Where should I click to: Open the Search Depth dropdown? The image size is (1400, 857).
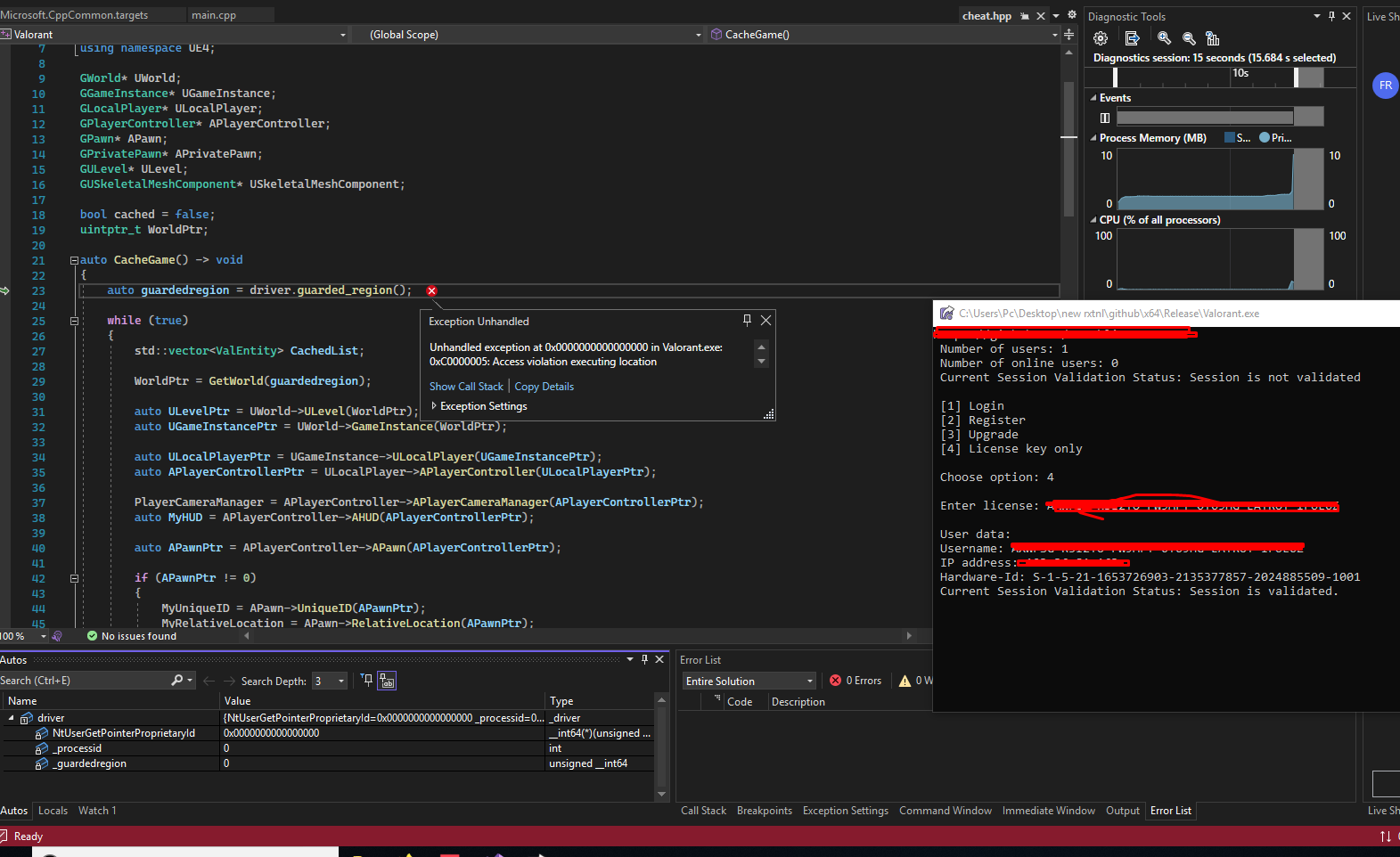tap(340, 681)
